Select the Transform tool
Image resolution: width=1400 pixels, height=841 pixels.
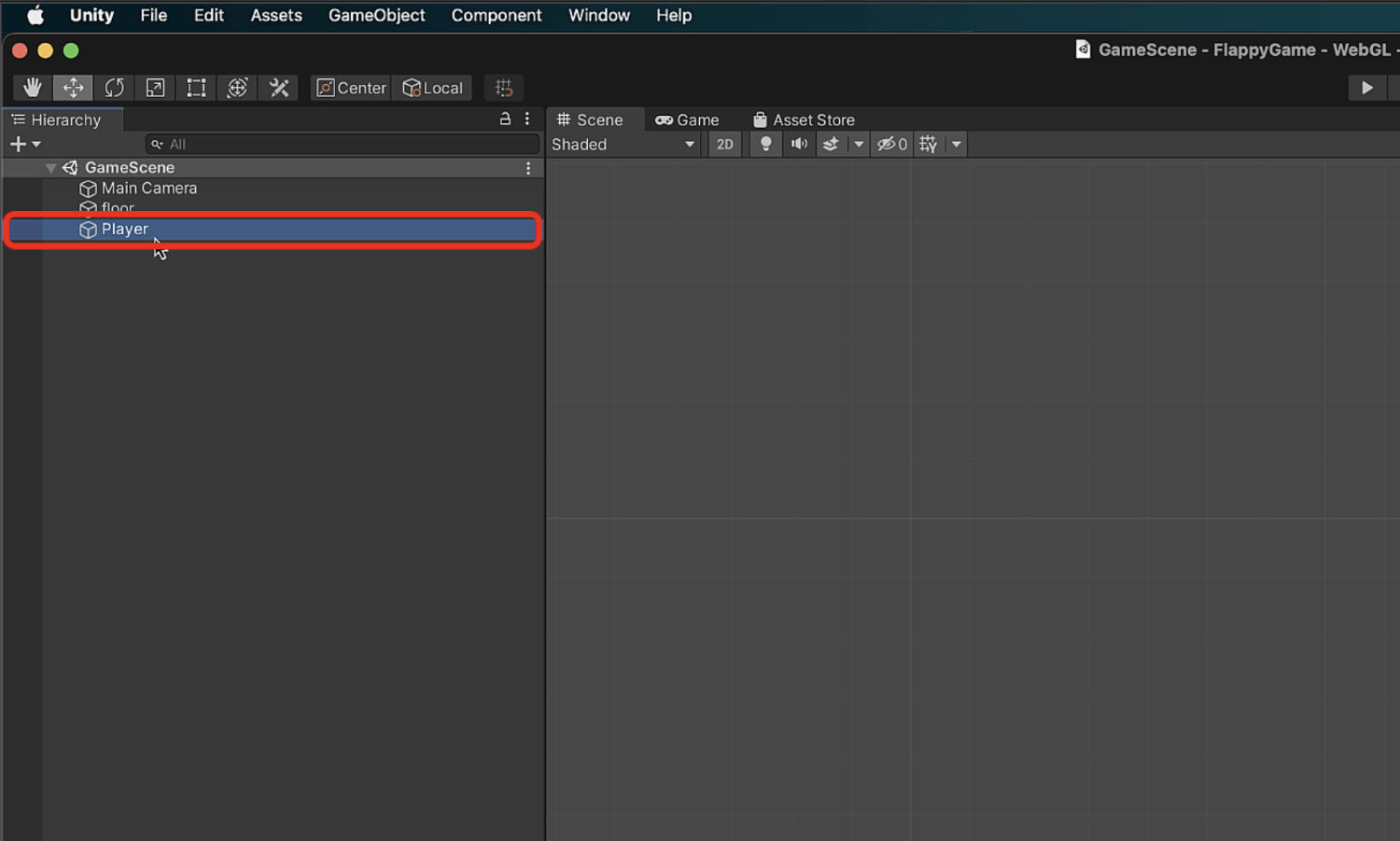tap(238, 88)
